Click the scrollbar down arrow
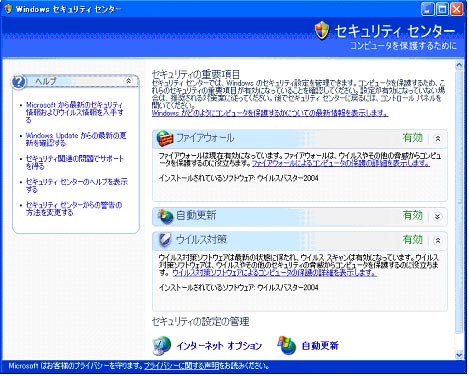The image size is (469, 376). tap(459, 355)
